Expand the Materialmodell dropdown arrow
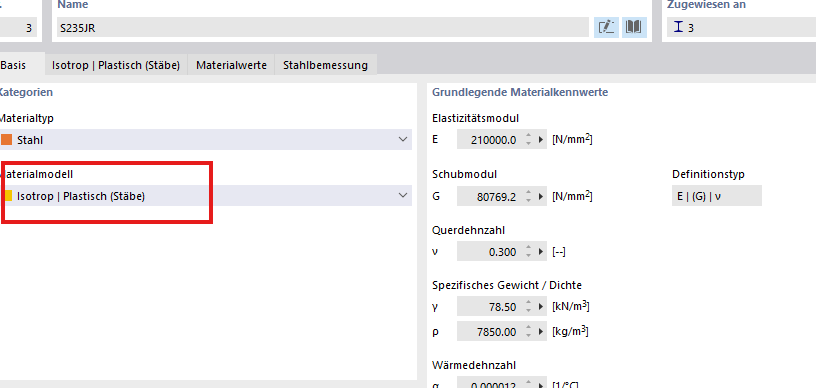Viewport: 816px width, 388px height. 402,196
